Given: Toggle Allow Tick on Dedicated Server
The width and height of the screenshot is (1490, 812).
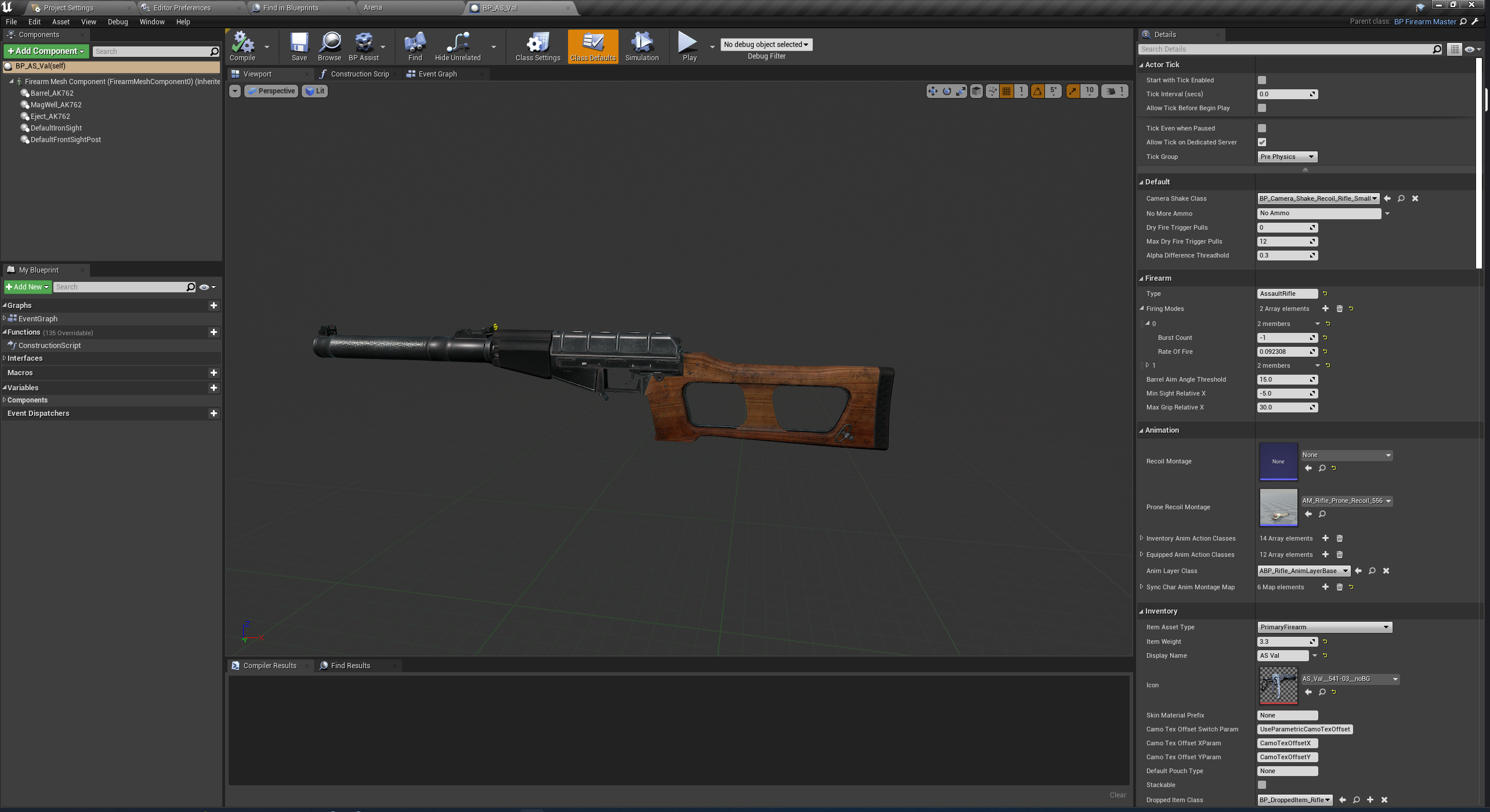Looking at the screenshot, I should coord(1262,142).
